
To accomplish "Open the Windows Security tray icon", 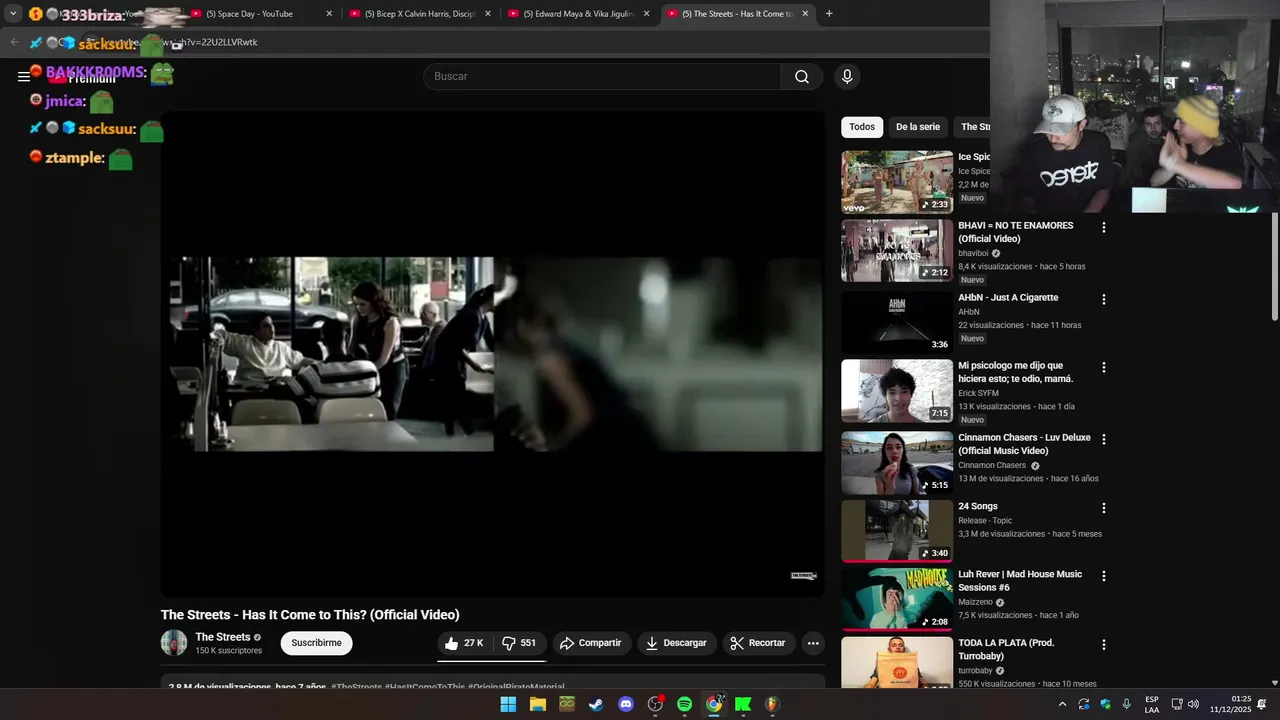I will click(x=1105, y=704).
